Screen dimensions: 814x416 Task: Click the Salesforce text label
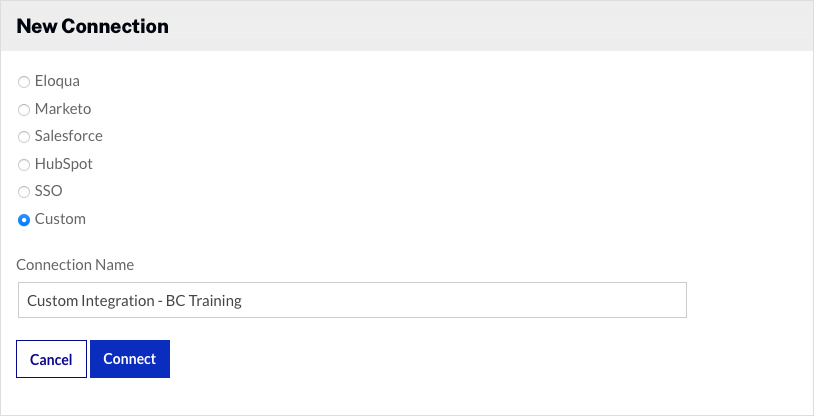(x=68, y=136)
